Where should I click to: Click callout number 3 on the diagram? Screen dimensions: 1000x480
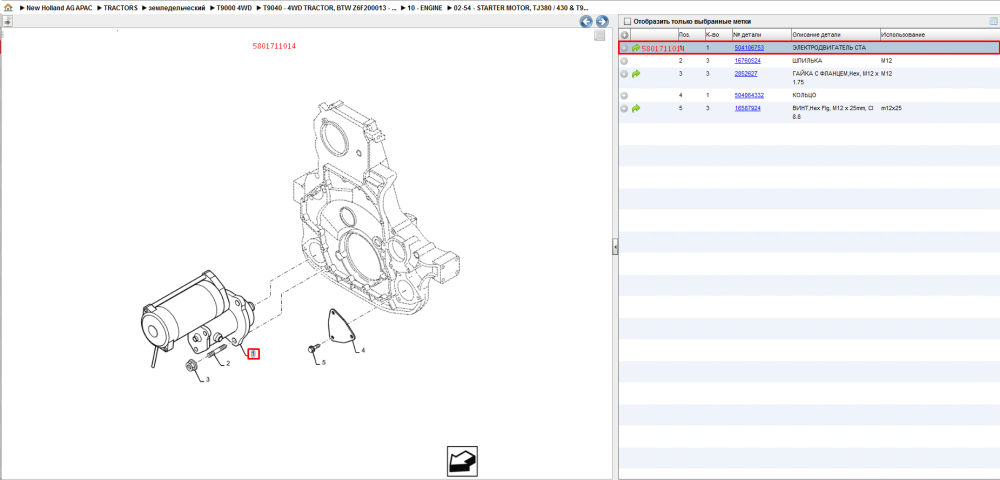(207, 379)
